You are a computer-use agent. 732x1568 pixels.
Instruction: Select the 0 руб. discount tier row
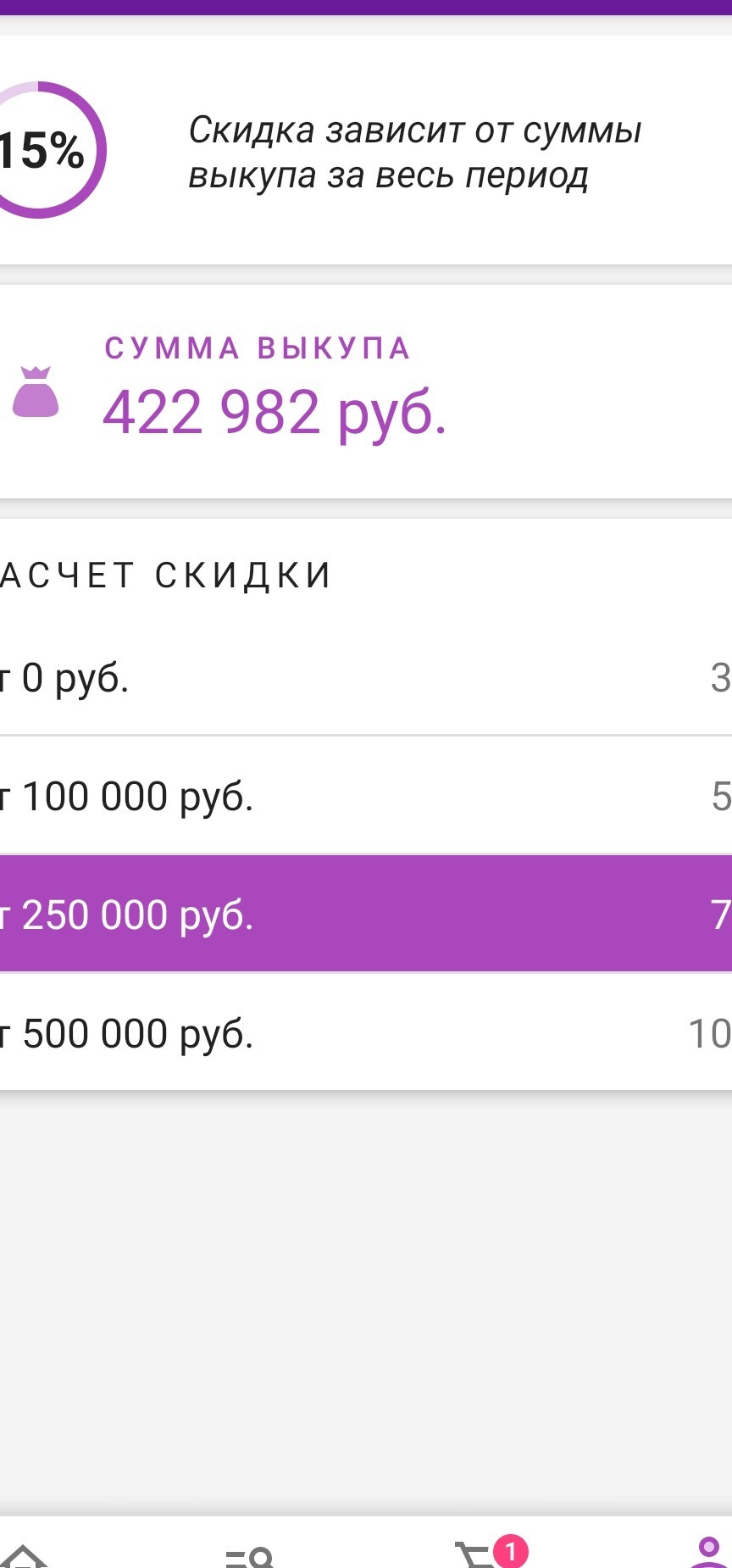(x=366, y=676)
